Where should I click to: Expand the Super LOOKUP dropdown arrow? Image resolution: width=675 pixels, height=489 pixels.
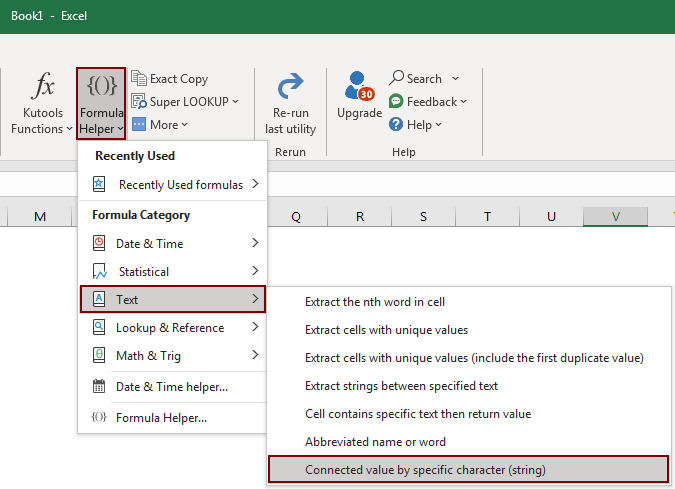(235, 102)
